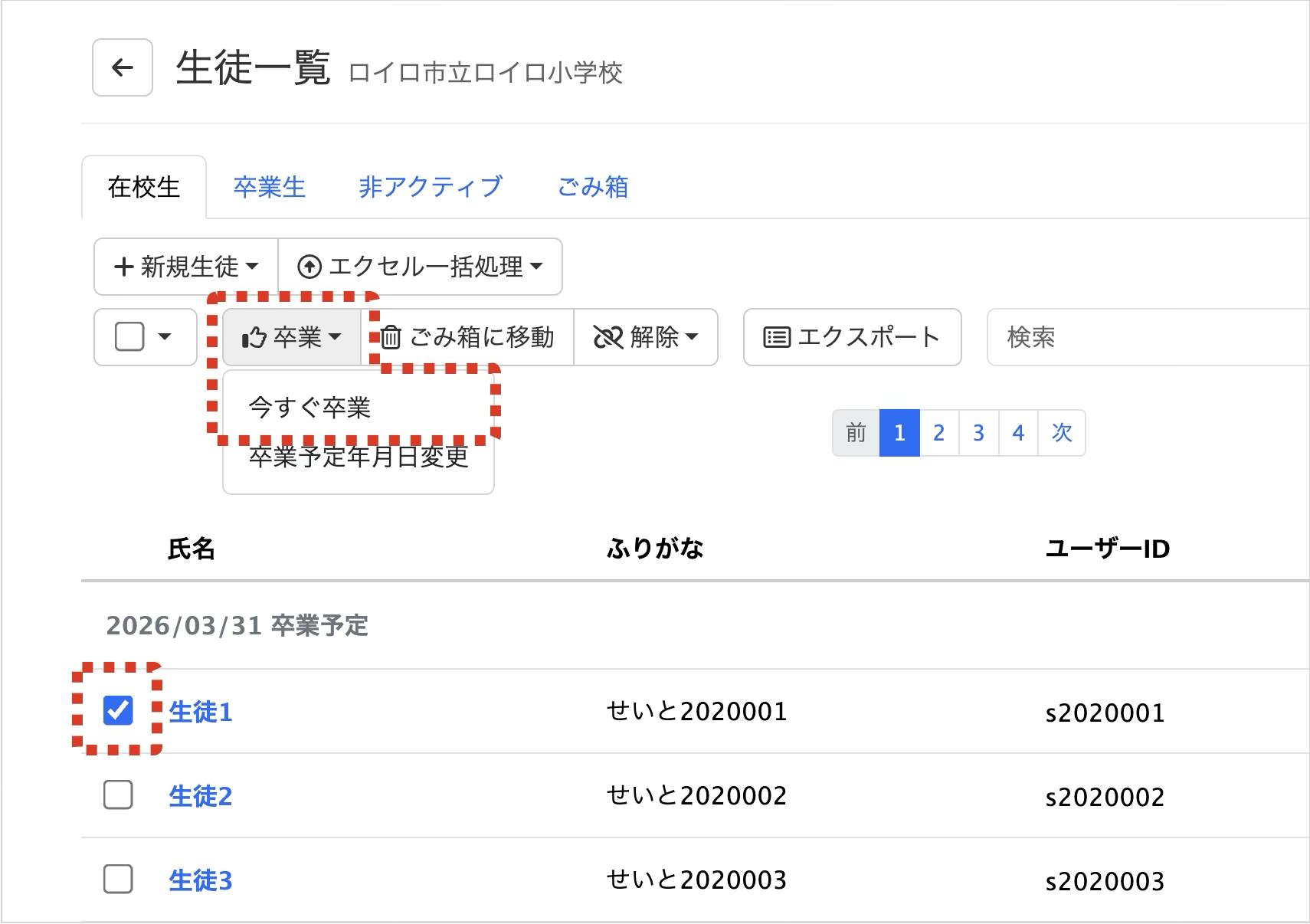The image size is (1310, 924).
Task: Jump to page 3
Action: (979, 433)
